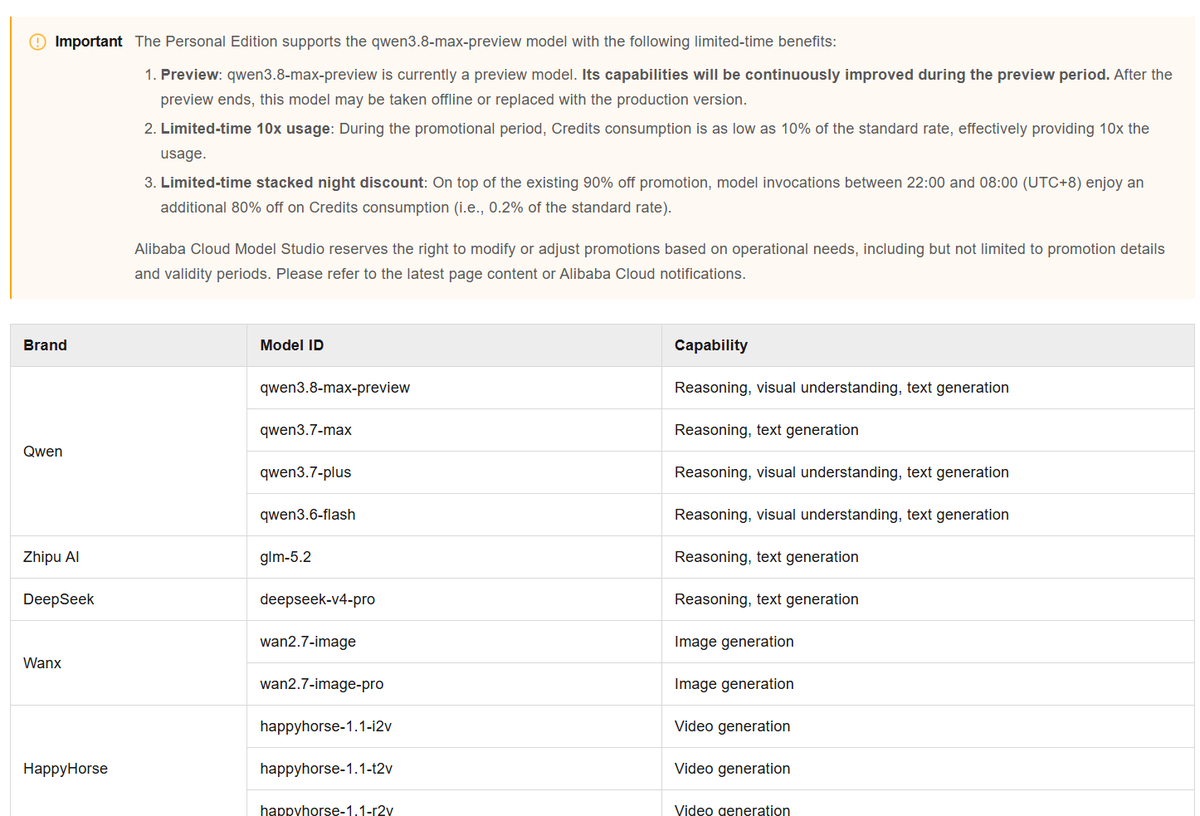Image resolution: width=1200 pixels, height=816 pixels.
Task: Select the qwen3.8-max-preview model ID cell
Action: [453, 387]
